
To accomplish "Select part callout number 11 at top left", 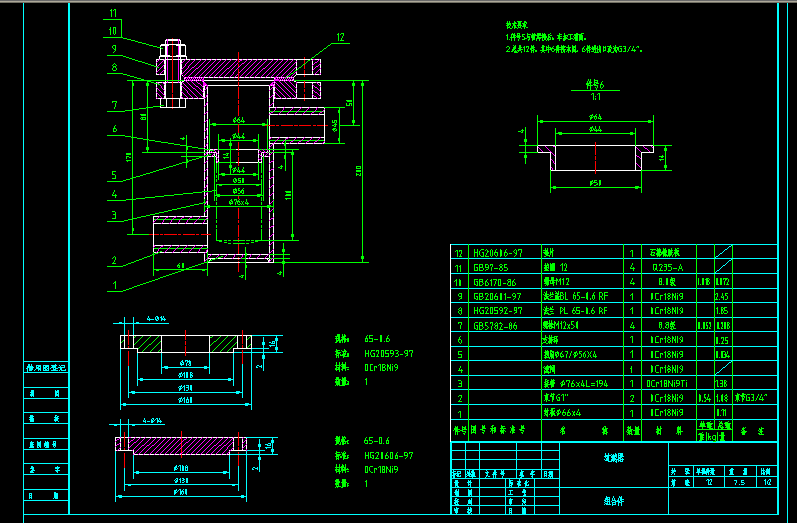I will [112, 14].
